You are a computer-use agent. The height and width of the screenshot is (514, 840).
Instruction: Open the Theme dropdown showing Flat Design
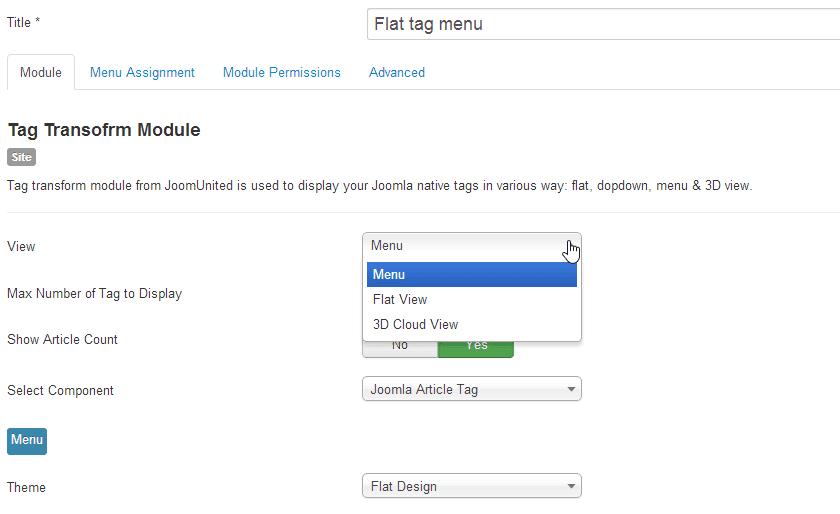pyautogui.click(x=471, y=487)
